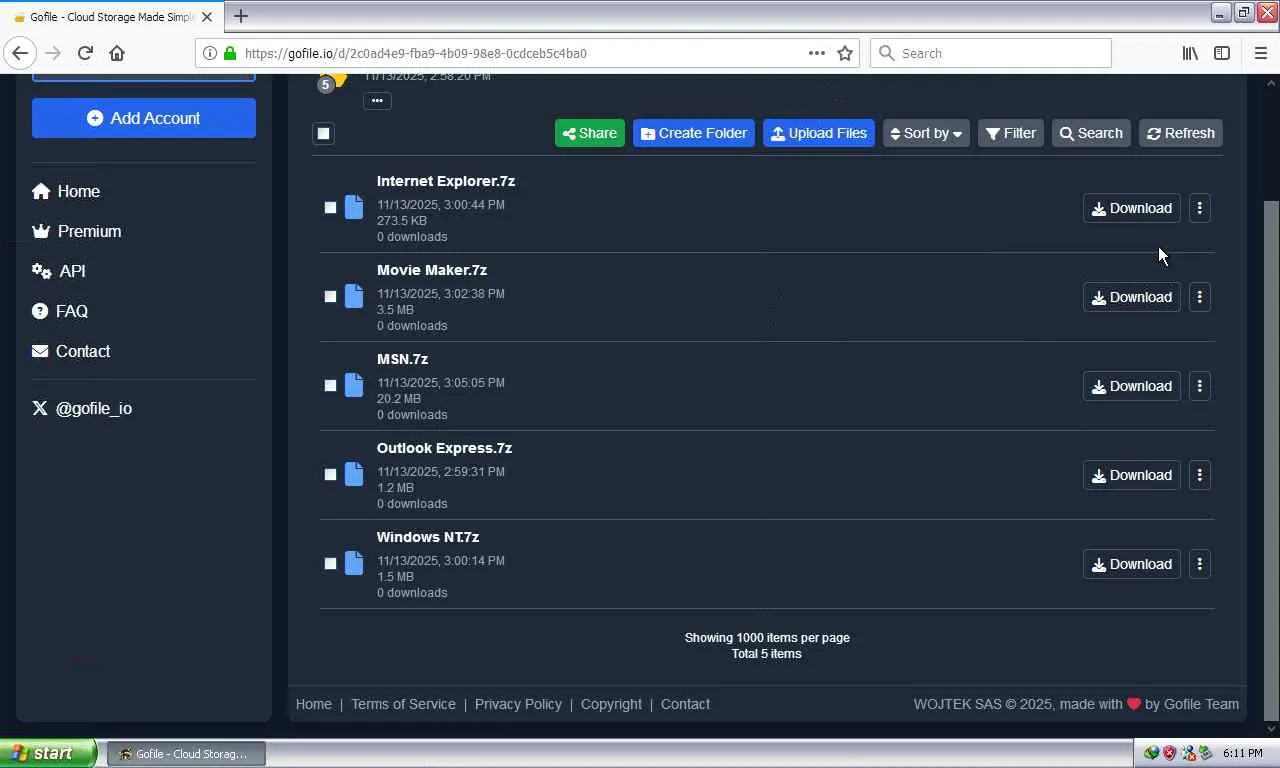Open the browser library icon
This screenshot has height=768, width=1280.
click(1190, 53)
